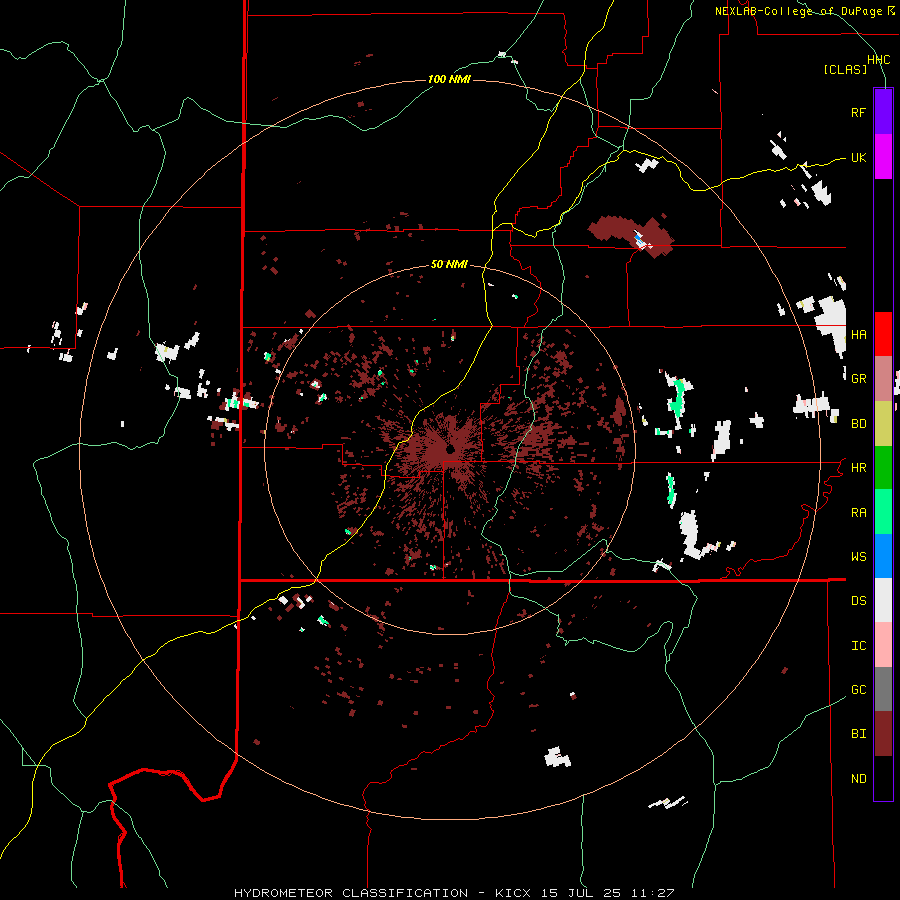Click the HHC product code text
Viewport: 900px width, 900px height.
(878, 60)
